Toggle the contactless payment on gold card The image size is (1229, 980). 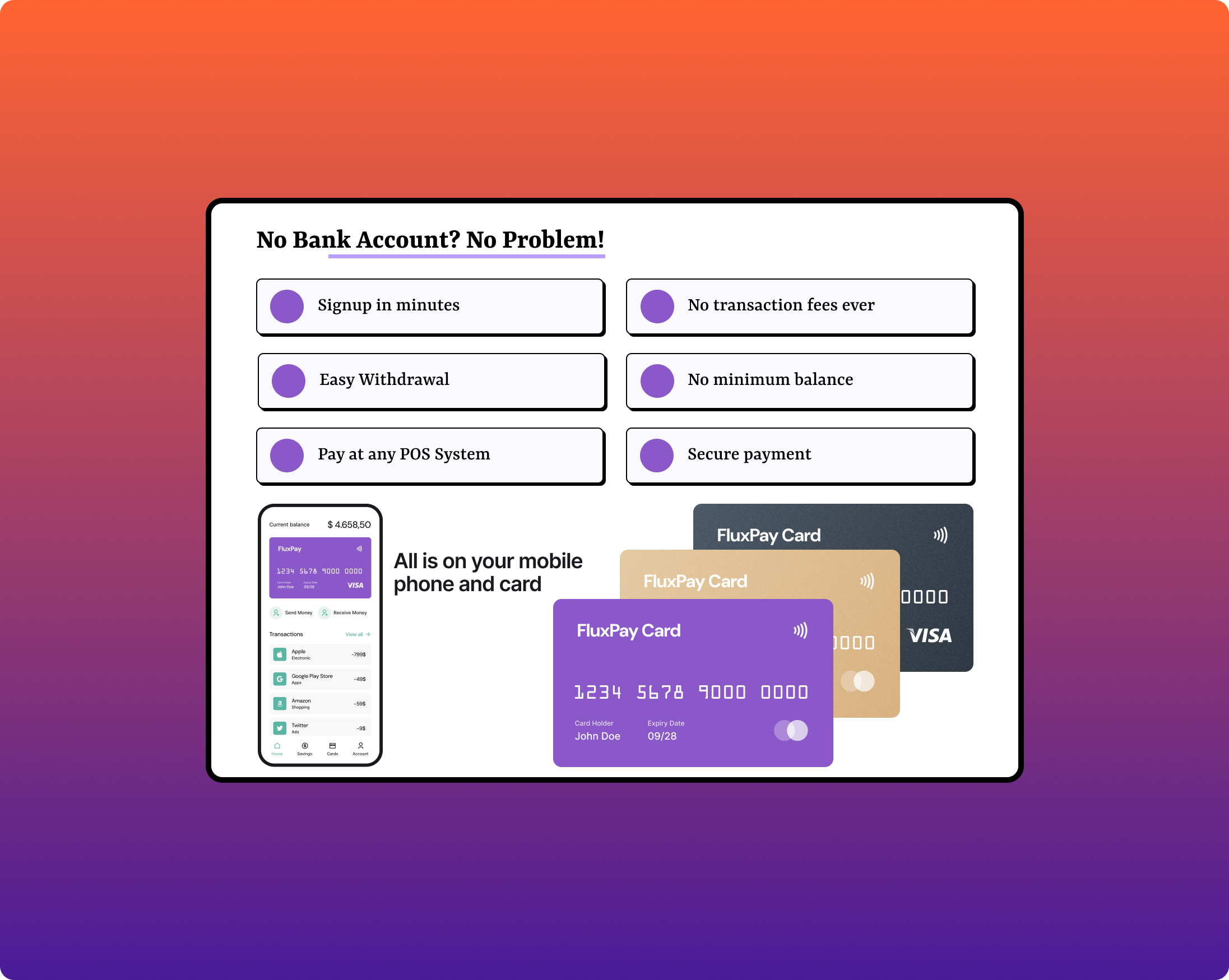point(864,582)
